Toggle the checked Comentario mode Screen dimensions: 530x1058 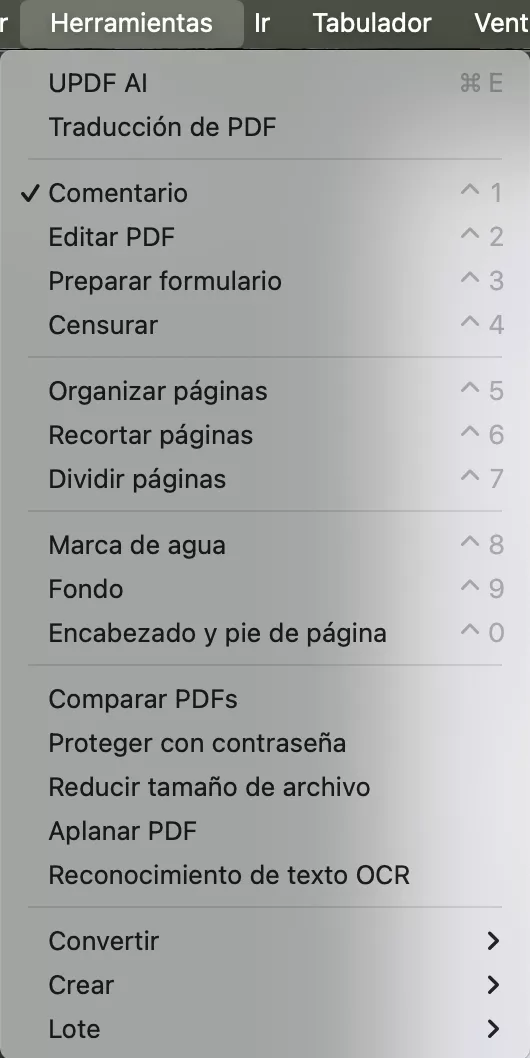(265, 194)
